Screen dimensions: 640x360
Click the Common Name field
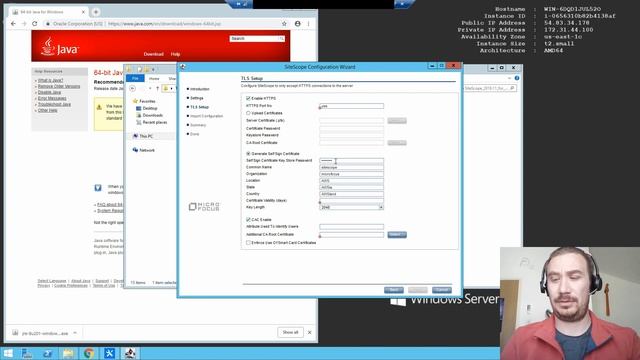point(351,167)
